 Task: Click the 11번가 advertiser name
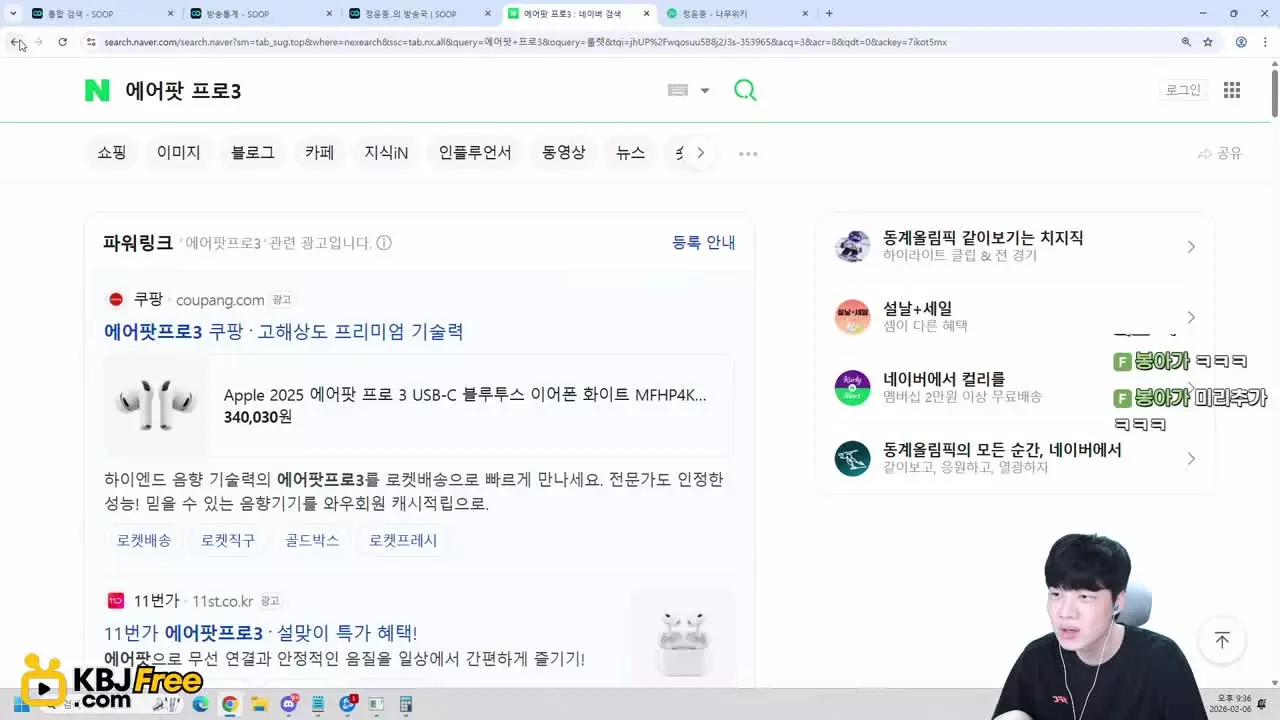coord(157,601)
